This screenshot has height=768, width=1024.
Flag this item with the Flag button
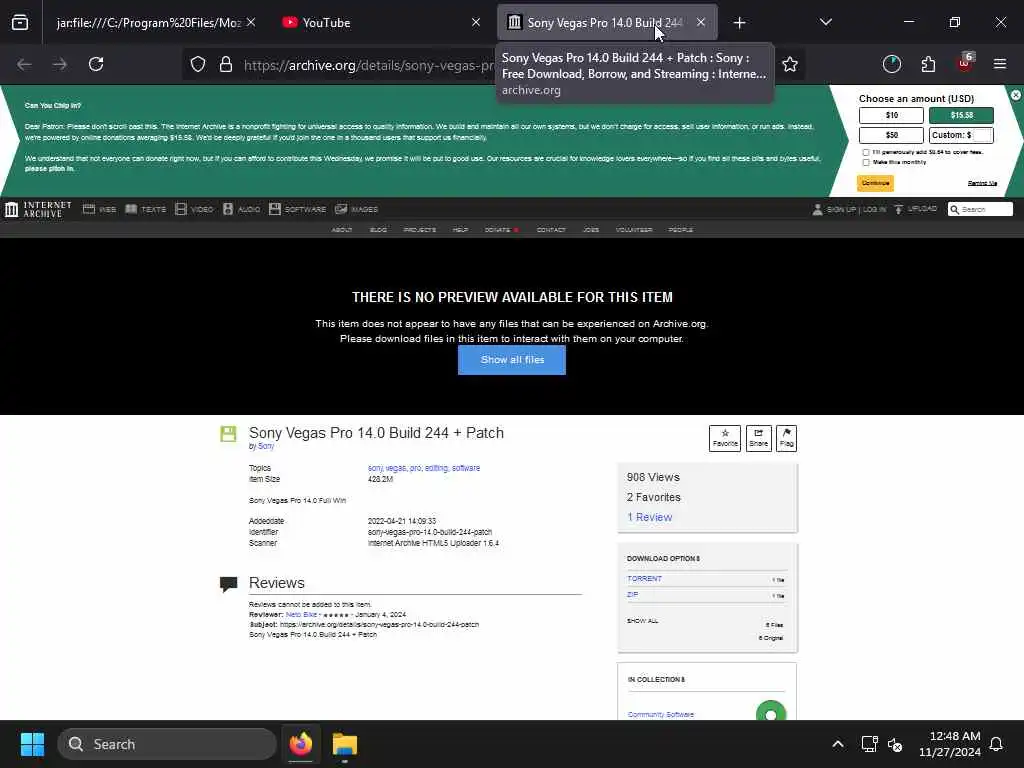pyautogui.click(x=786, y=438)
